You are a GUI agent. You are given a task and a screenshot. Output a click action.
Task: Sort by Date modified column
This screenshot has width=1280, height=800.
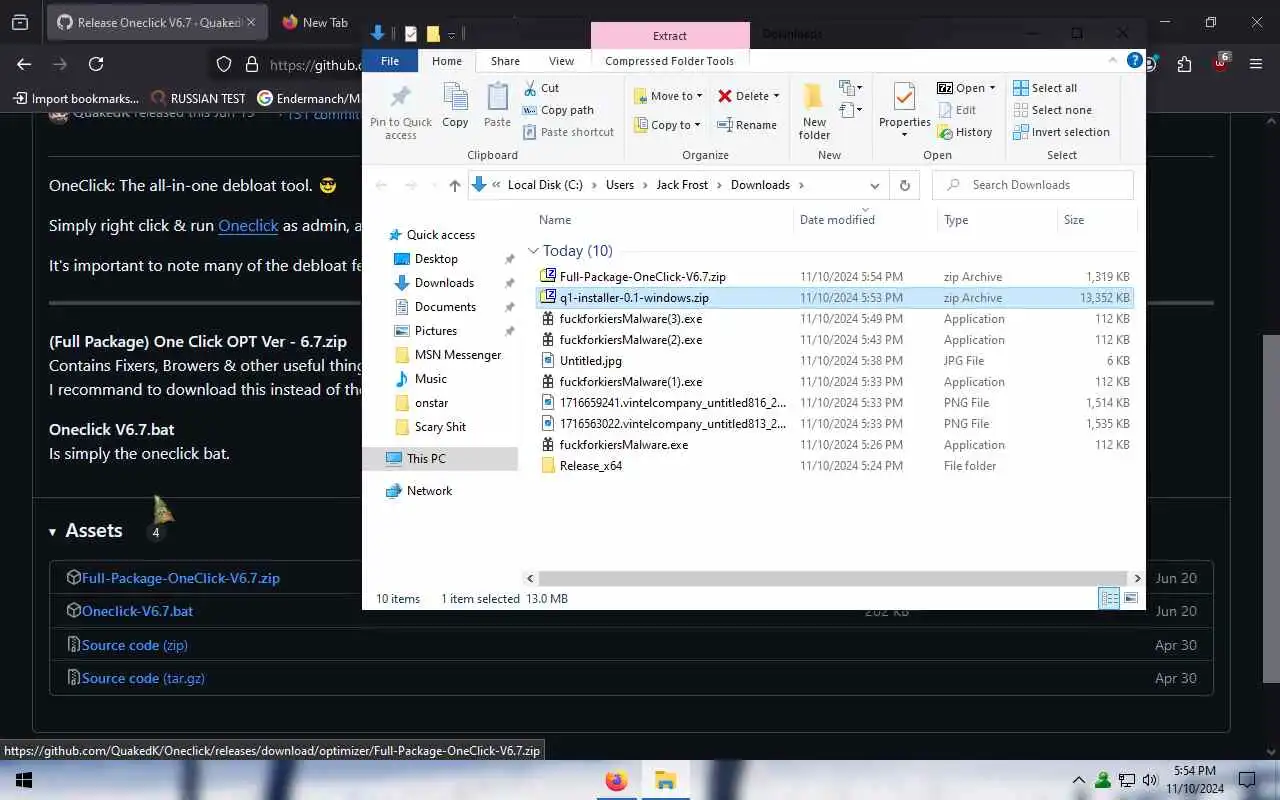click(837, 220)
